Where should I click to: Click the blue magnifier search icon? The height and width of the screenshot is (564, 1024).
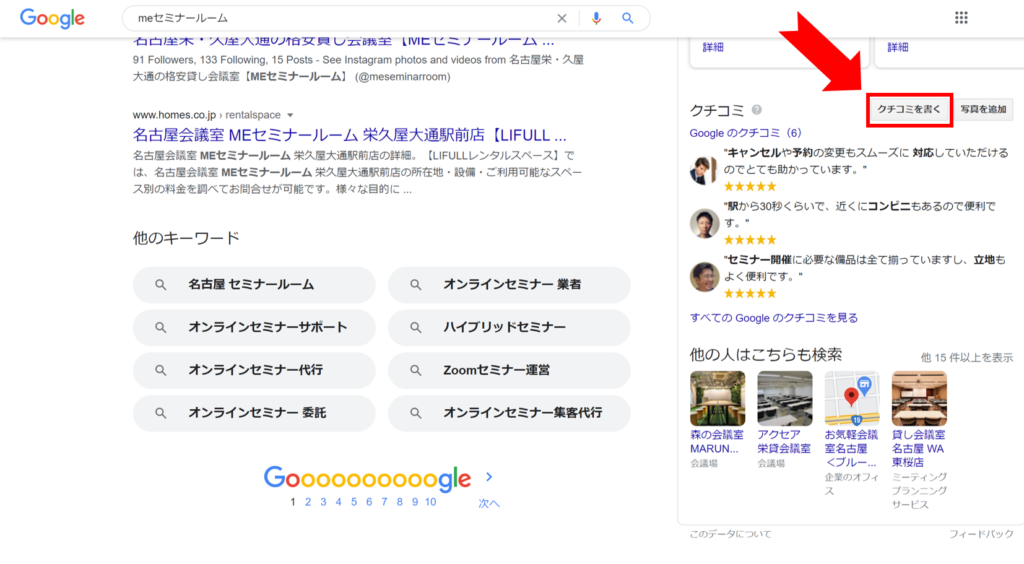click(628, 18)
